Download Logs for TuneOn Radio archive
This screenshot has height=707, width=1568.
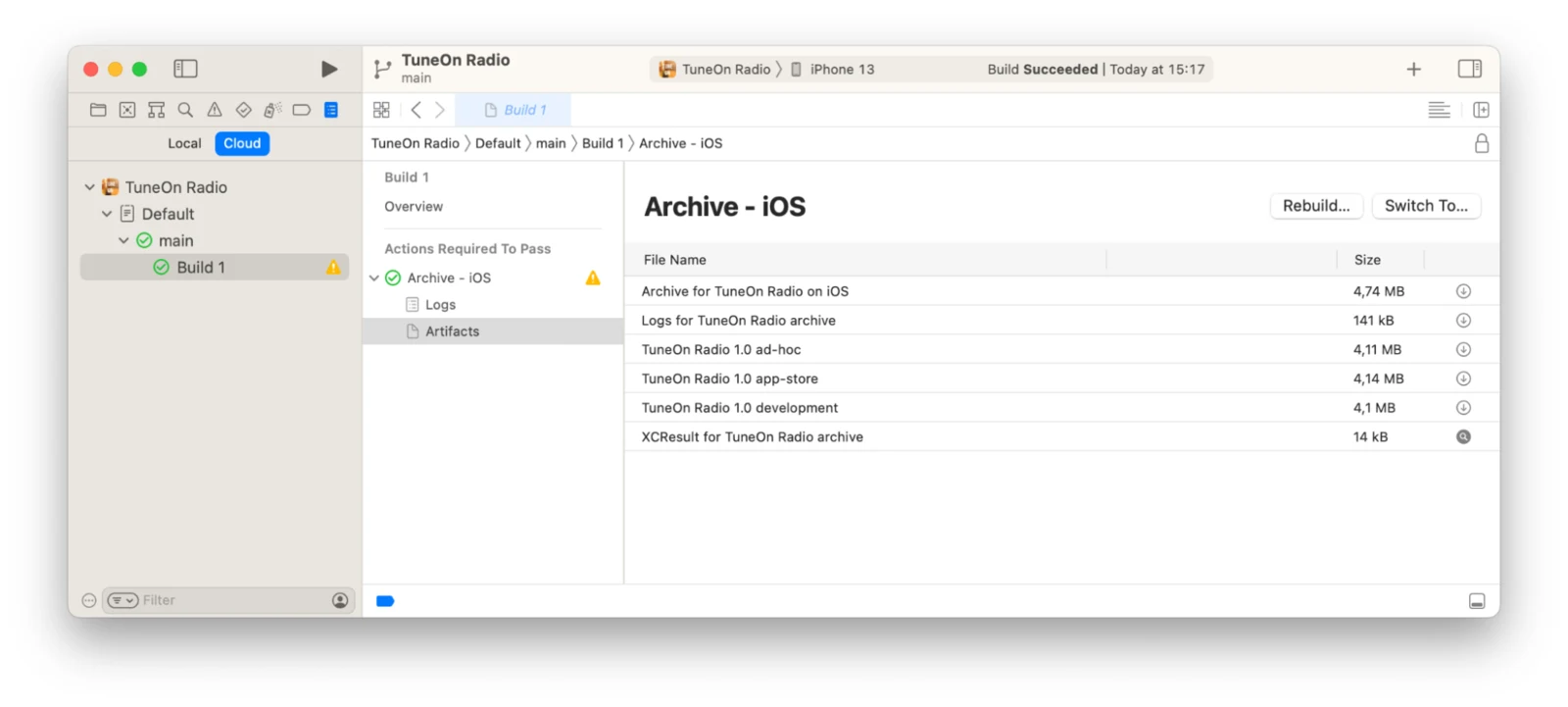tap(1463, 321)
